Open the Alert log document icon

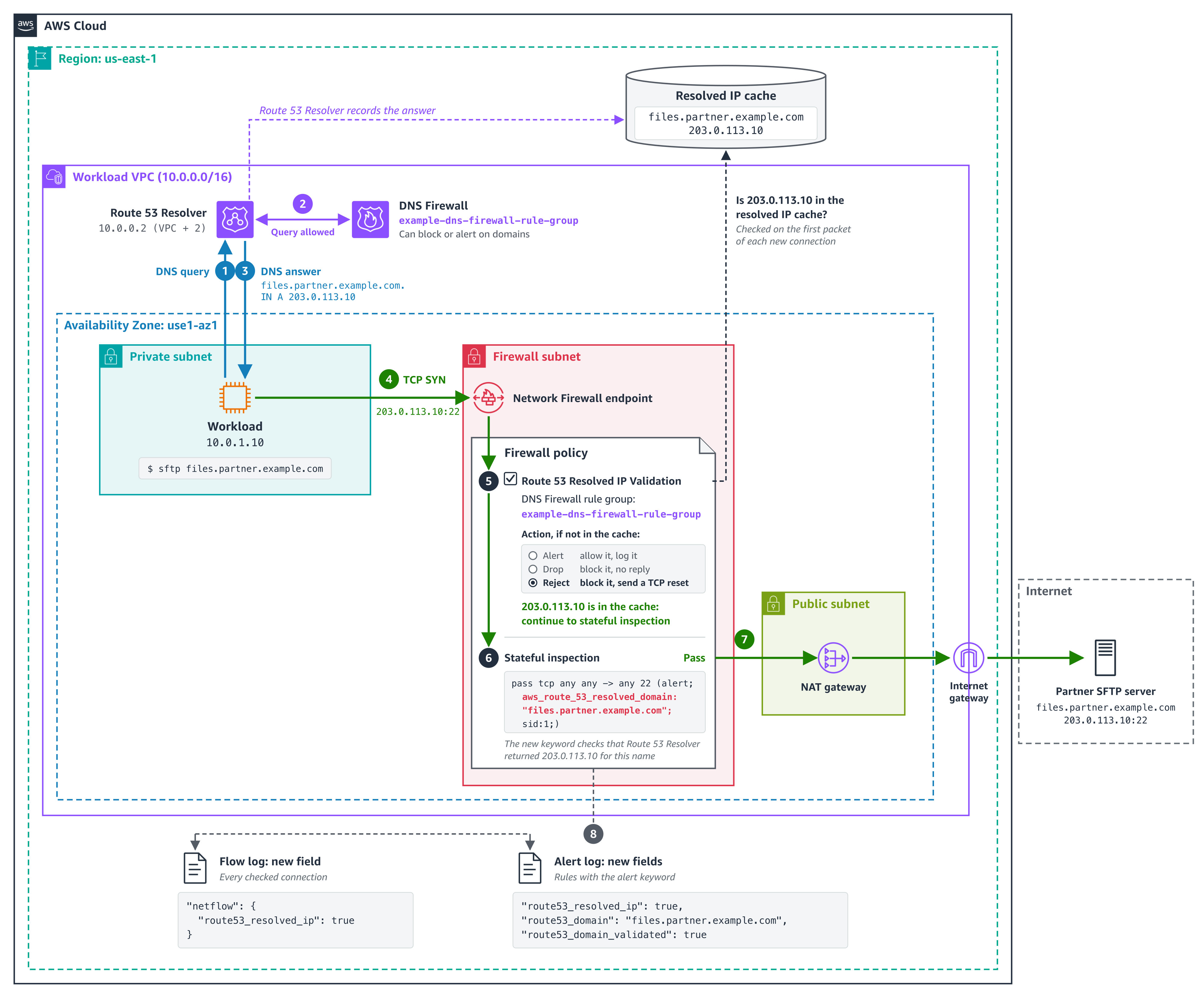coord(530,868)
